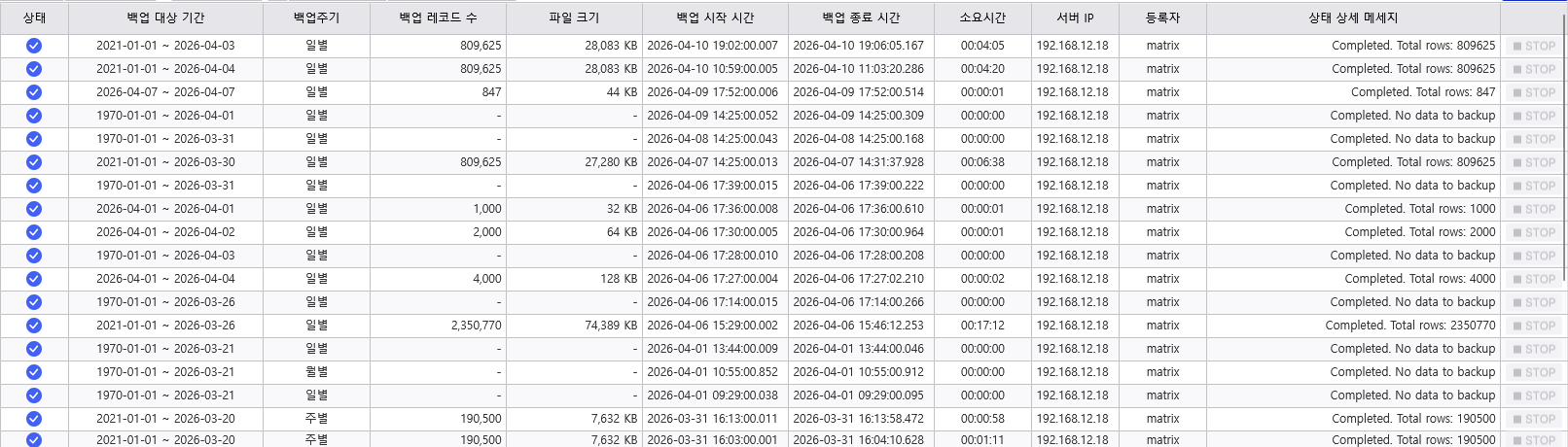This screenshot has width=1568, height=447.
Task: Click status check icon for 2,350,770 records row
Action: (34, 326)
